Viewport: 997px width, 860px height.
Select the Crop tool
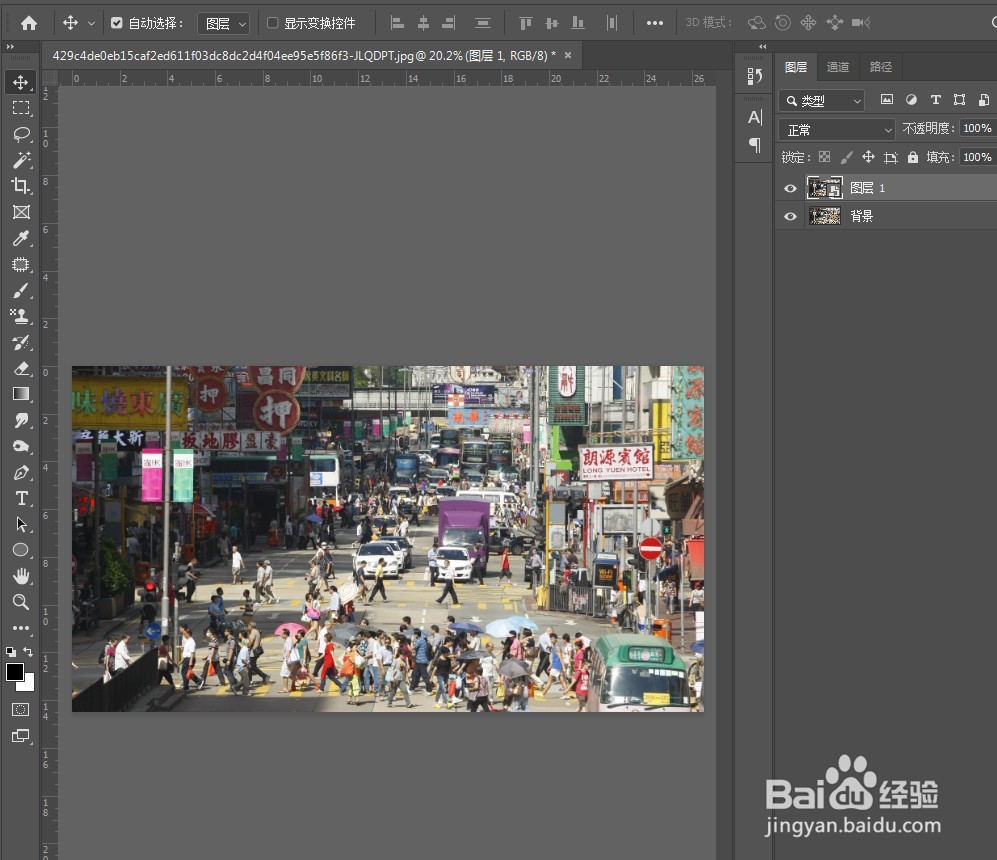point(20,186)
